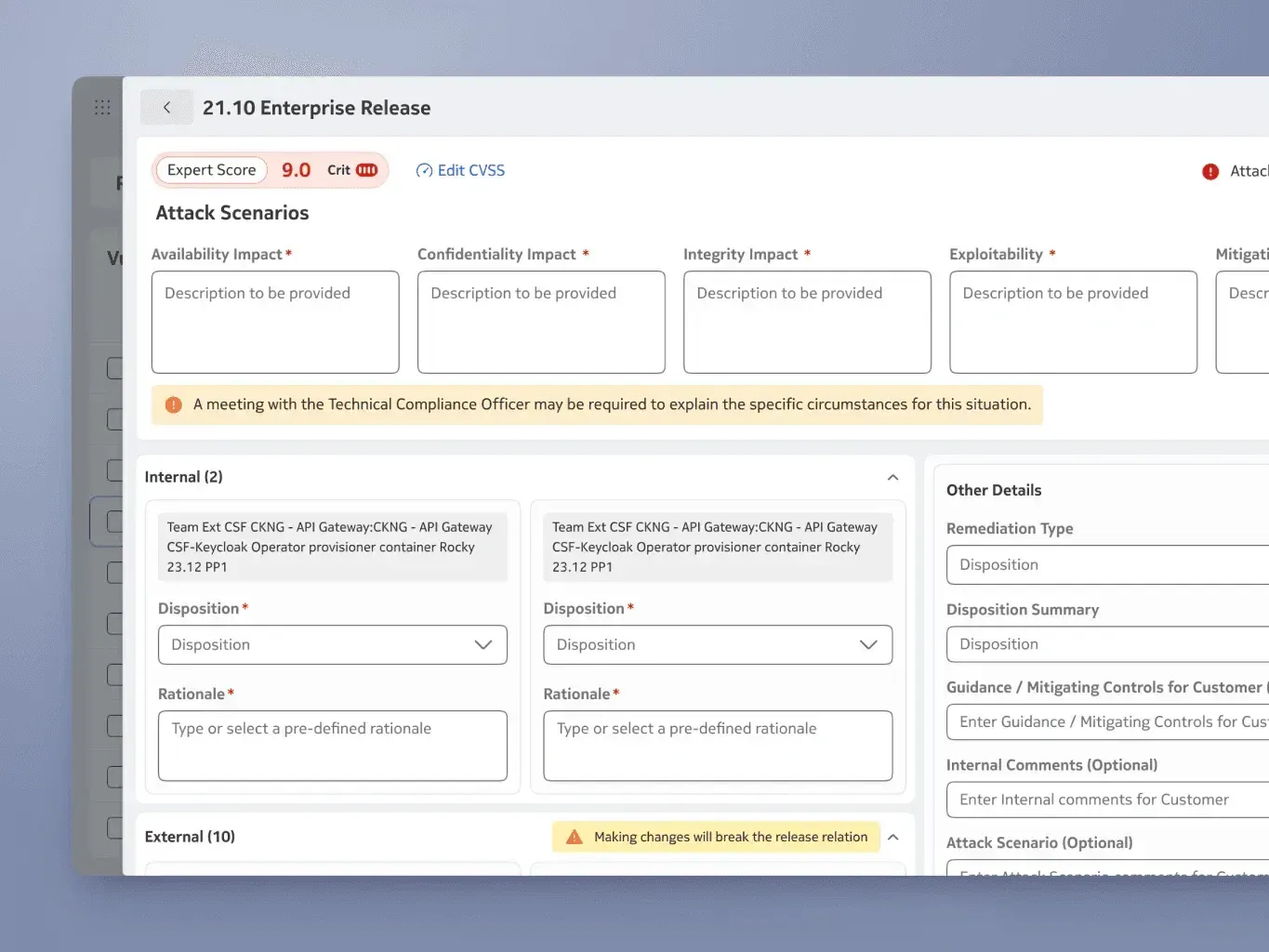Viewport: 1269px width, 952px height.
Task: Click the Expert Score pill
Action: (x=212, y=170)
